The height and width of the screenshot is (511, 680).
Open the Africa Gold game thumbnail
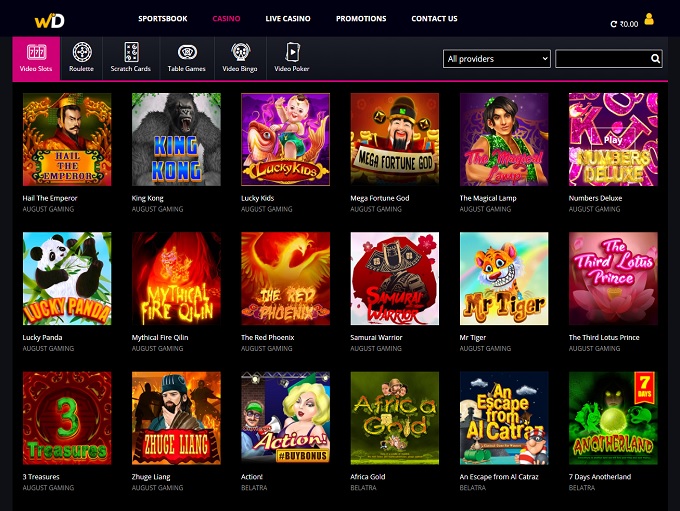coord(394,418)
